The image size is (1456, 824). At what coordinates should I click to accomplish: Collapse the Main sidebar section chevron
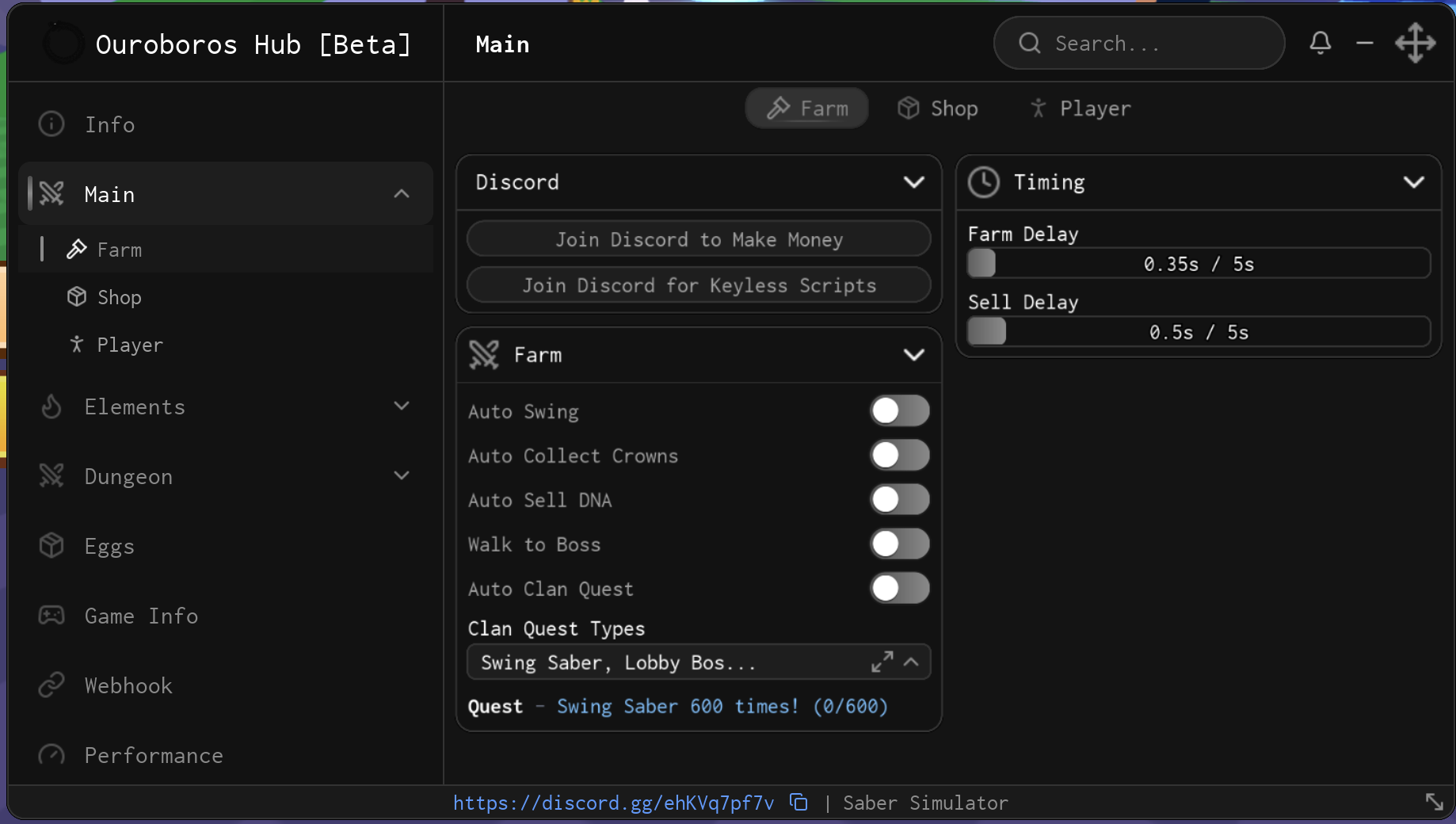tap(402, 193)
